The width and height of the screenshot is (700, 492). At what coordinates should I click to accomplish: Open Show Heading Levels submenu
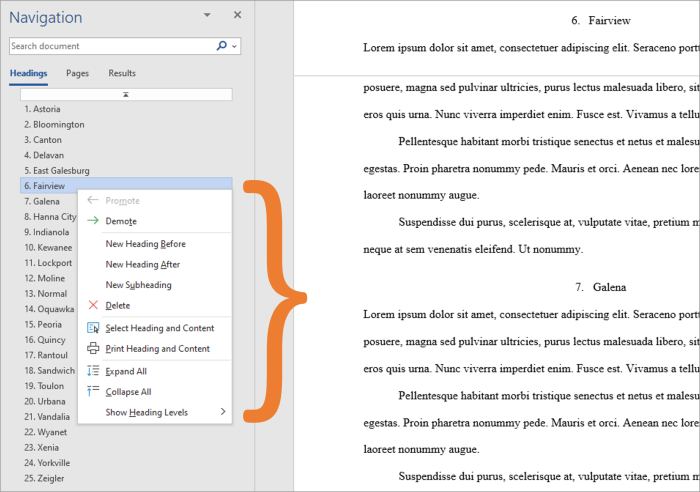pyautogui.click(x=155, y=412)
